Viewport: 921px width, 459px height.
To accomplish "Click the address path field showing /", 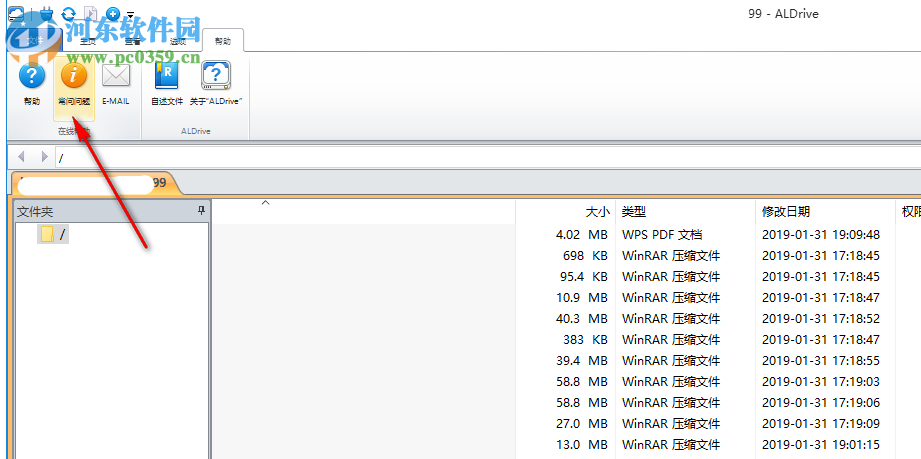I will pos(488,158).
